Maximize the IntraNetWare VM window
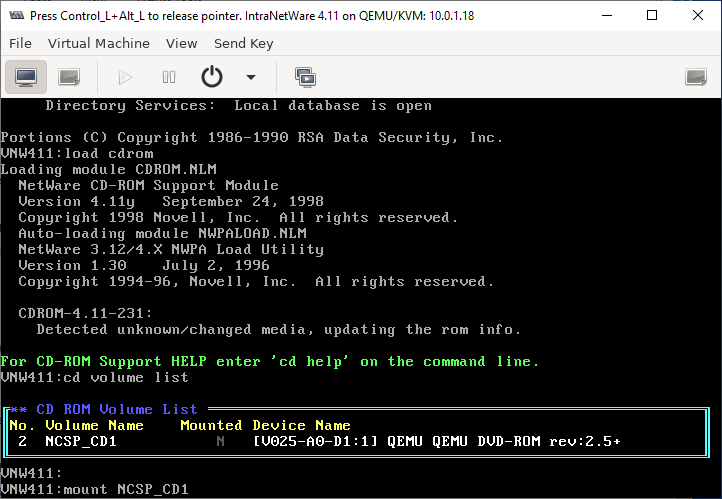Image resolution: width=722 pixels, height=499 pixels. point(652,16)
